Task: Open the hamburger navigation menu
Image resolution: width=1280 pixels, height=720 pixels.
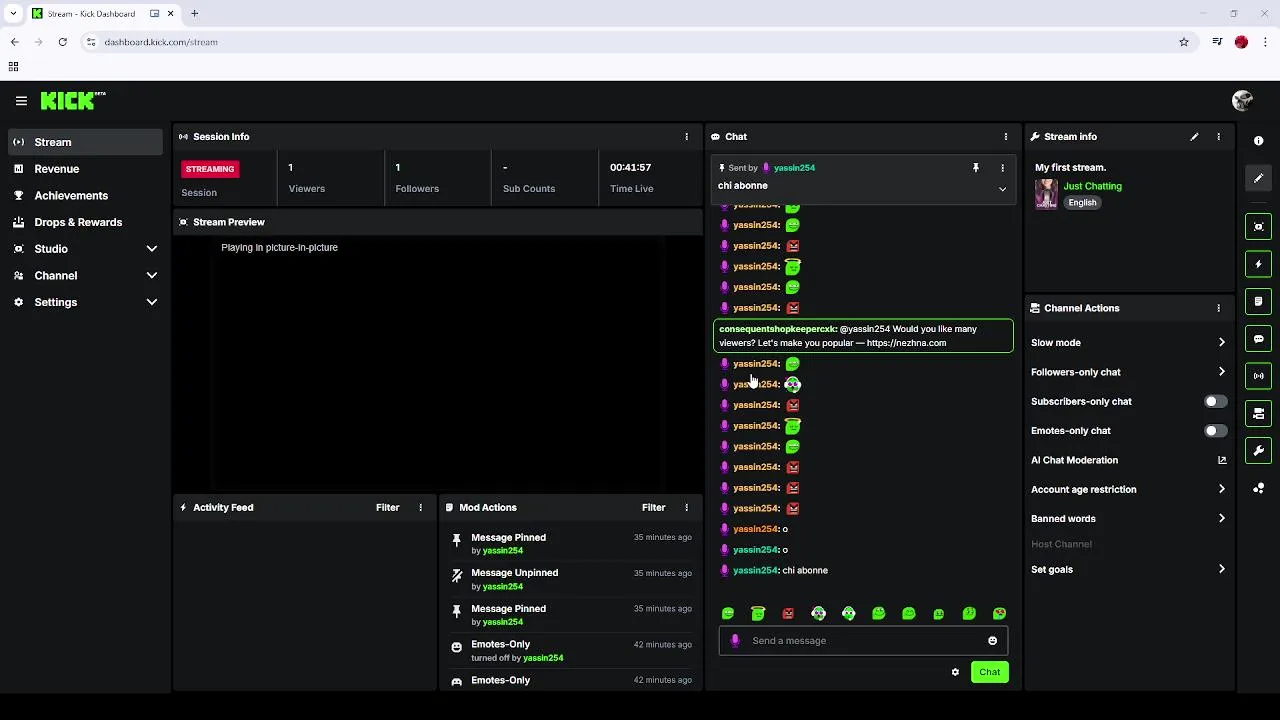Action: 21,101
